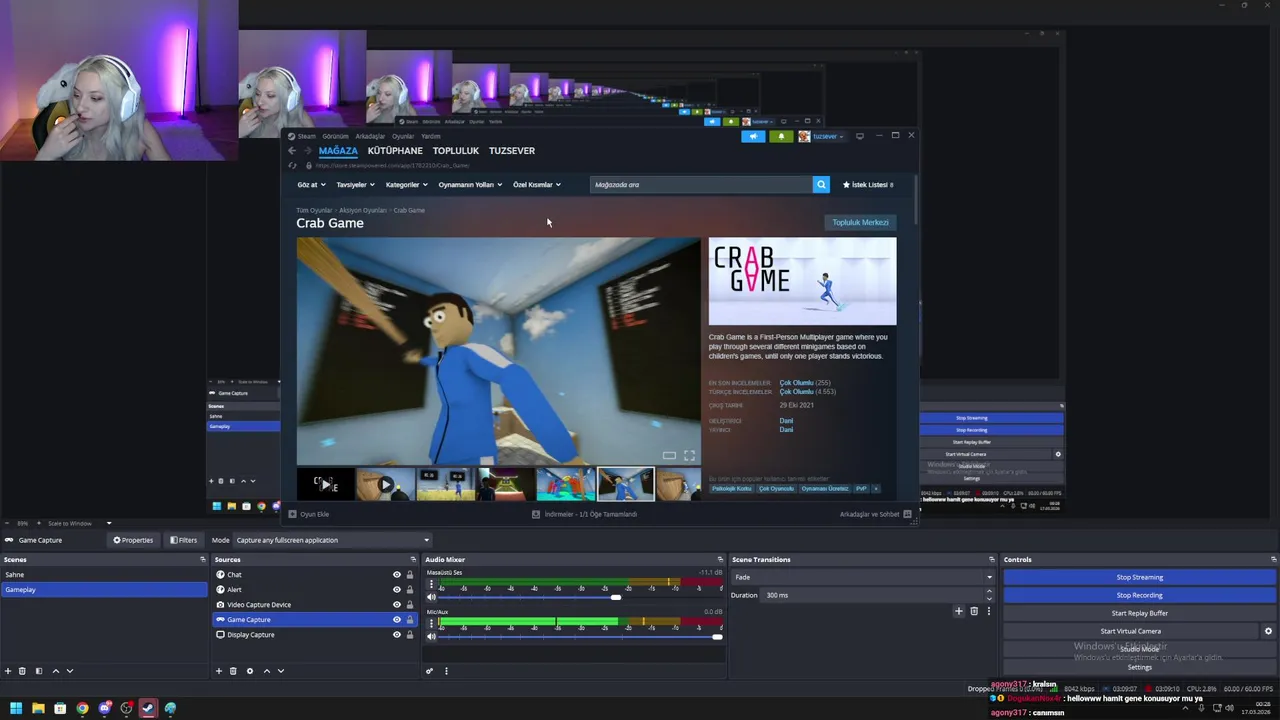Unlock the Chat source
1280x720 pixels.
(x=409, y=575)
